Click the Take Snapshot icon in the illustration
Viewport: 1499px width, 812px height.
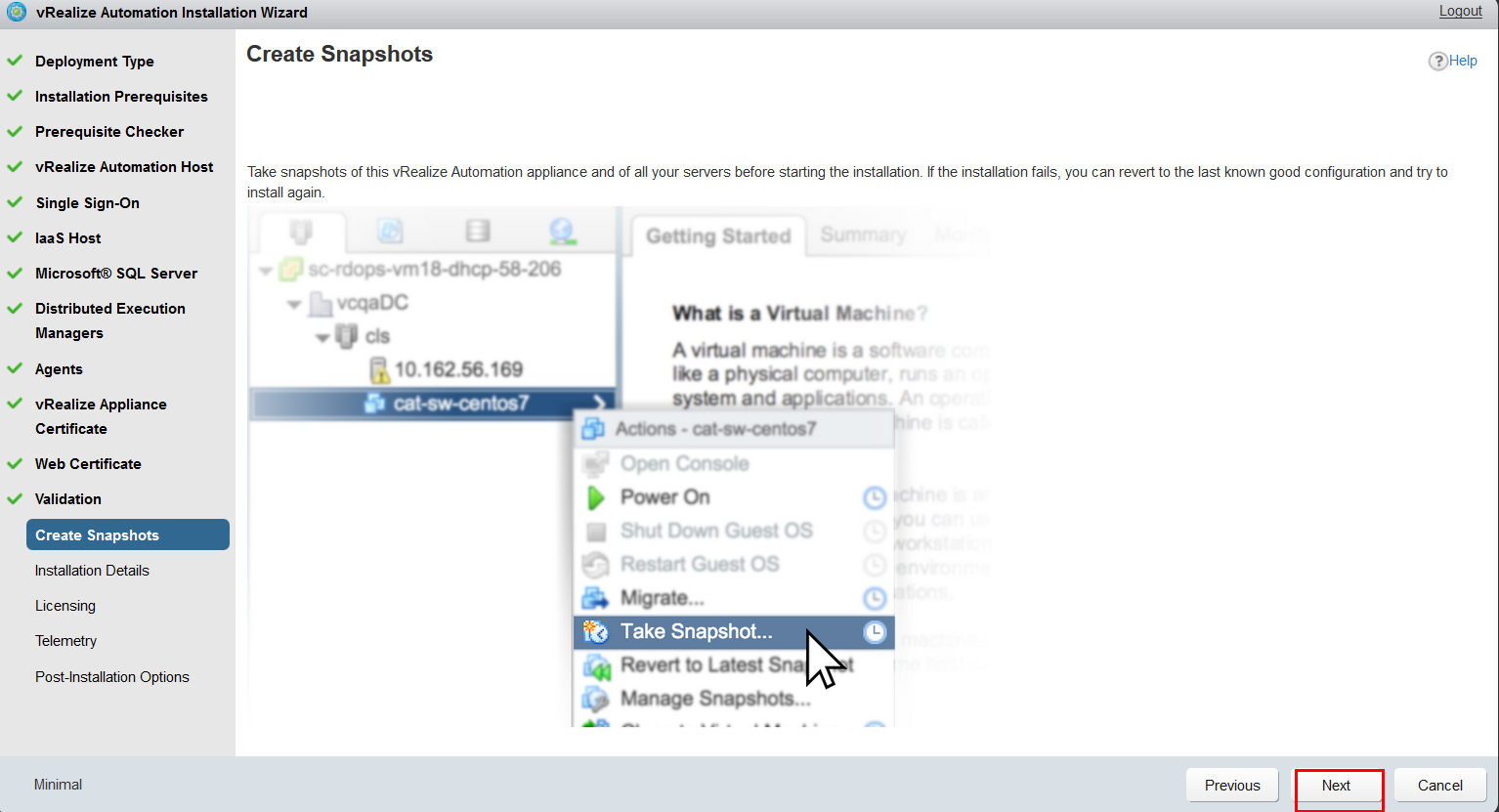coord(595,632)
